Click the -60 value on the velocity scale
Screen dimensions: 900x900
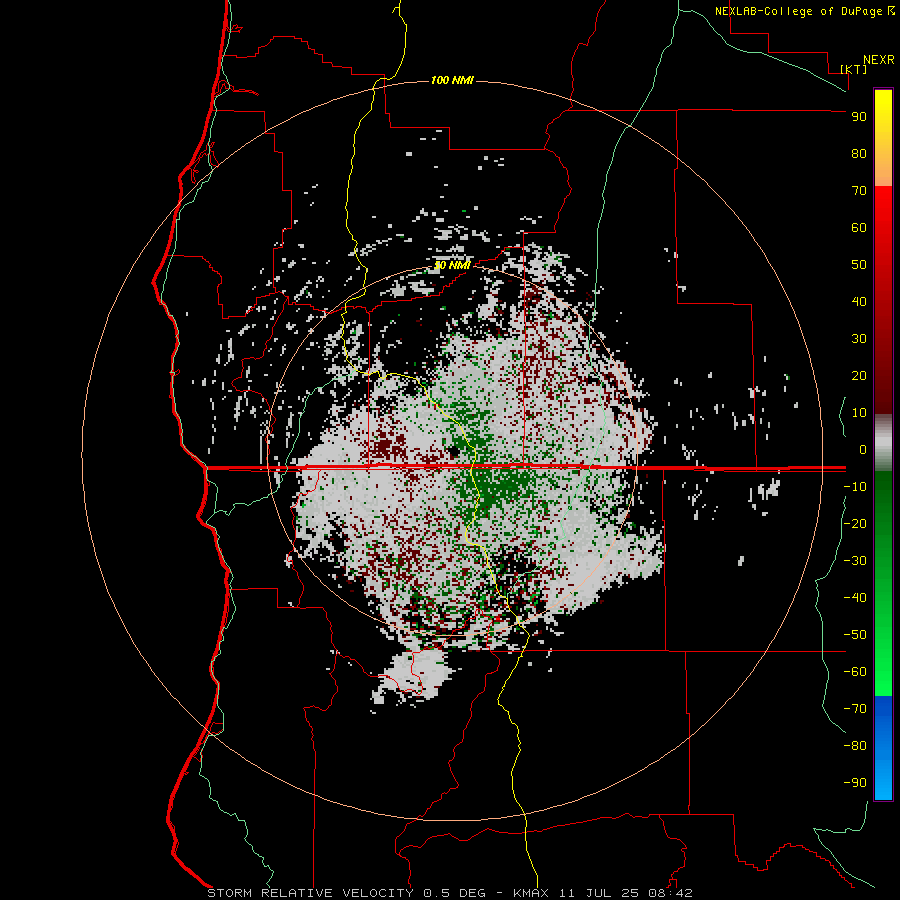[855, 672]
